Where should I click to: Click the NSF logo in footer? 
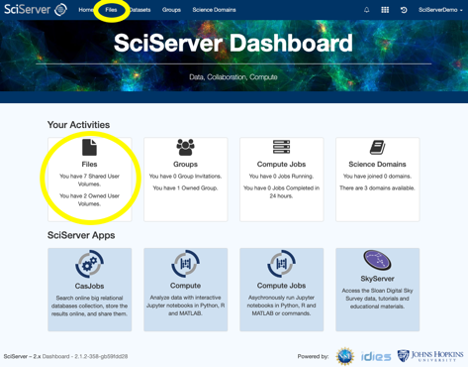pyautogui.click(x=345, y=356)
